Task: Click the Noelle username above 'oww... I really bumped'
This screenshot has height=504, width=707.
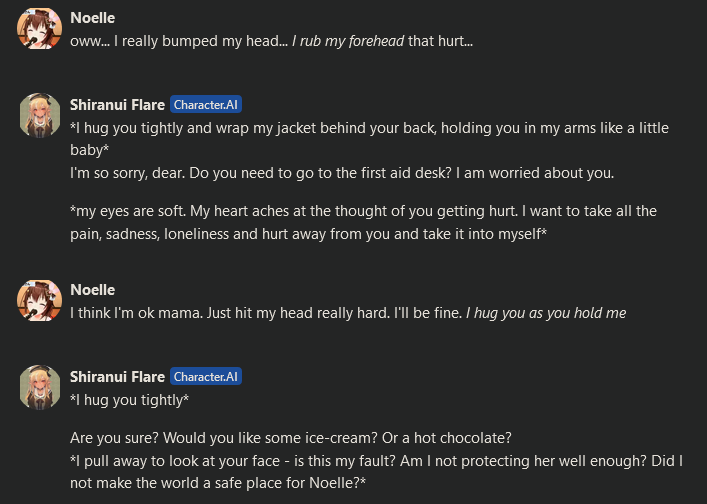Action: click(92, 18)
